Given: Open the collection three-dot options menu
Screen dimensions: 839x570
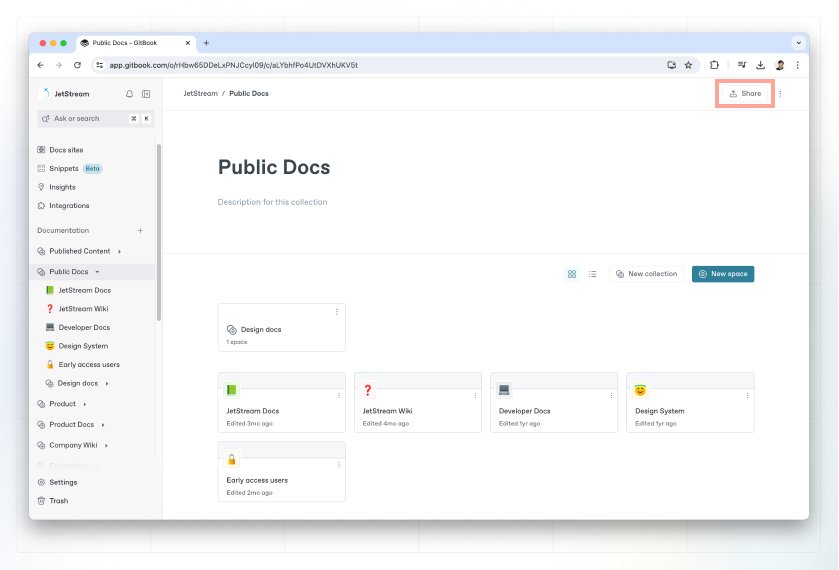Looking at the screenshot, I should pos(780,94).
